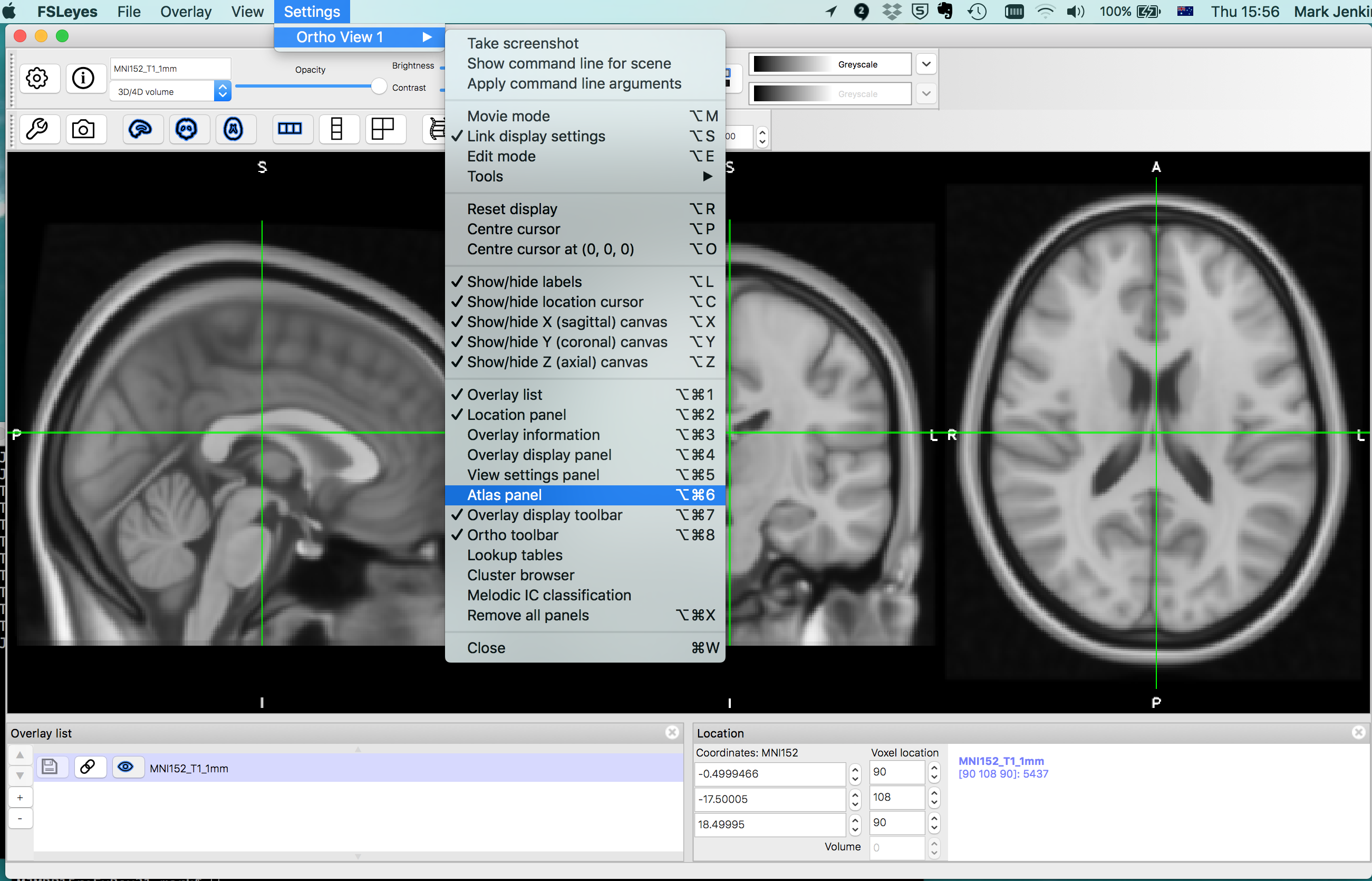Expand the Tools submenu
Screen dimensions: 1372x881
[x=585, y=176]
